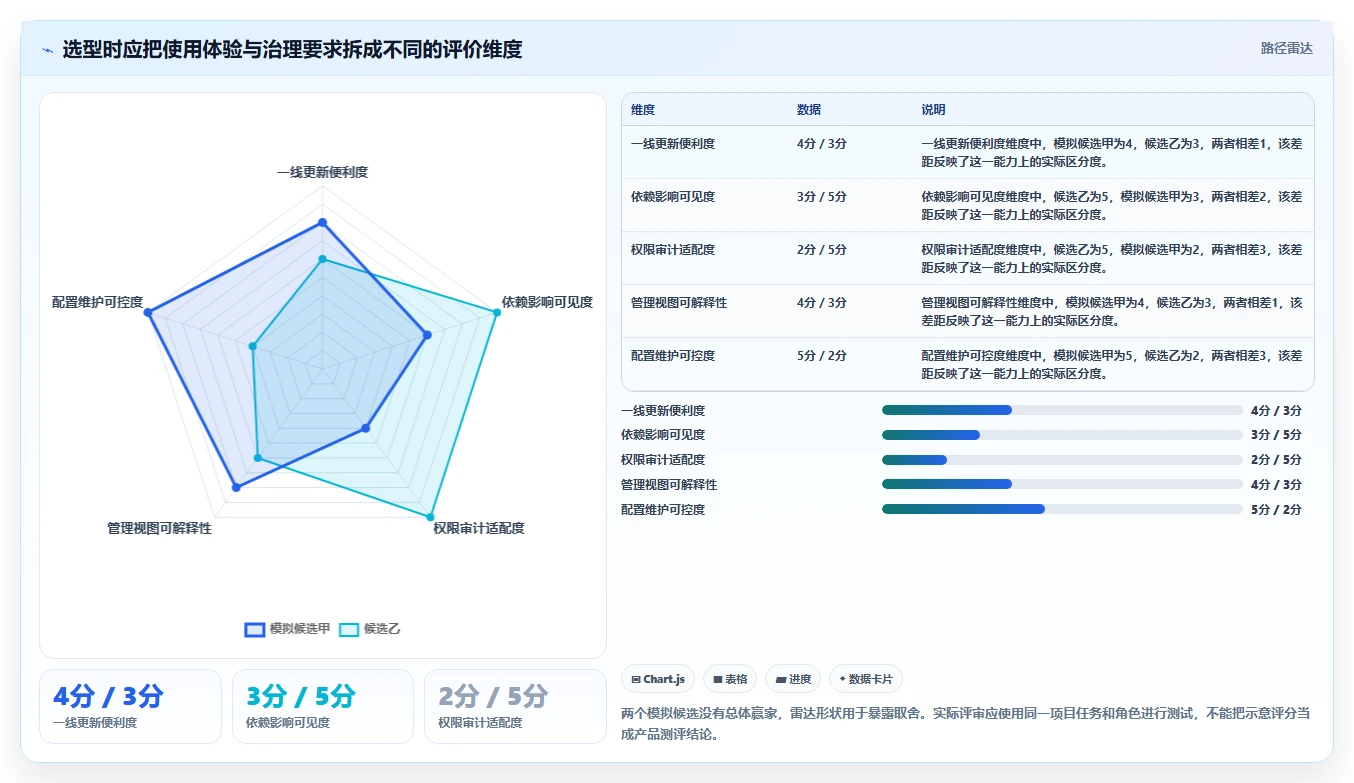Click the footer note starting 两个模拟候选没有总体赢家
This screenshot has width=1354, height=783.
pyautogui.click(x=965, y=723)
